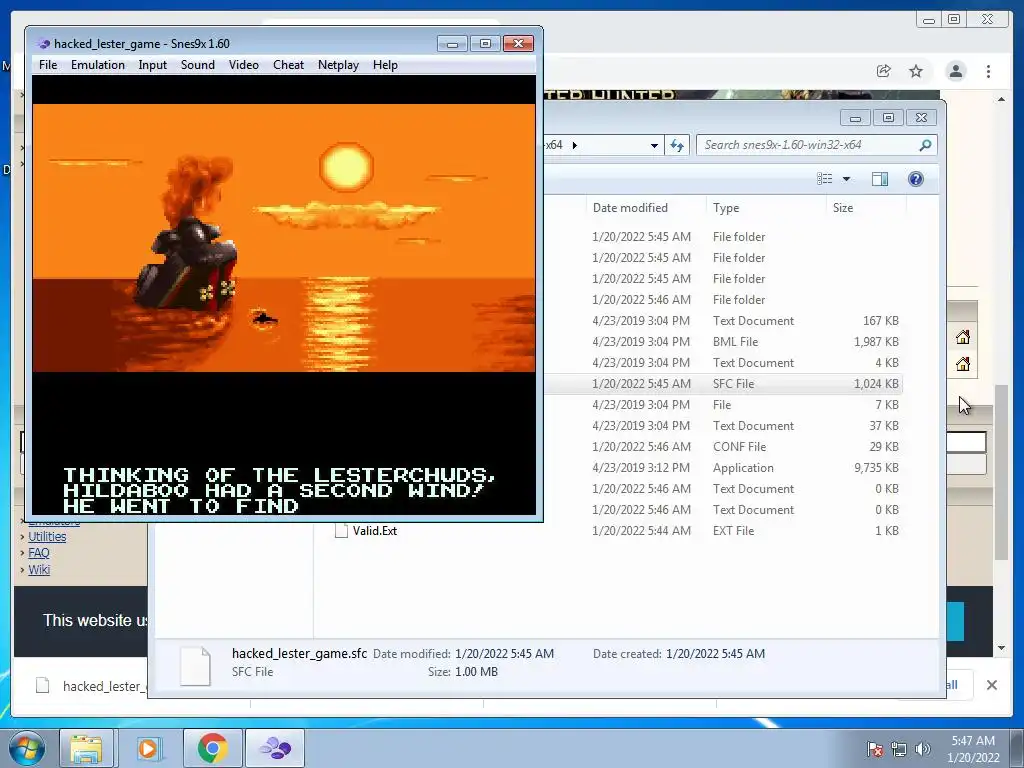Click the lower house icon on webpage
Image resolution: width=1024 pixels, height=768 pixels.
tap(963, 364)
